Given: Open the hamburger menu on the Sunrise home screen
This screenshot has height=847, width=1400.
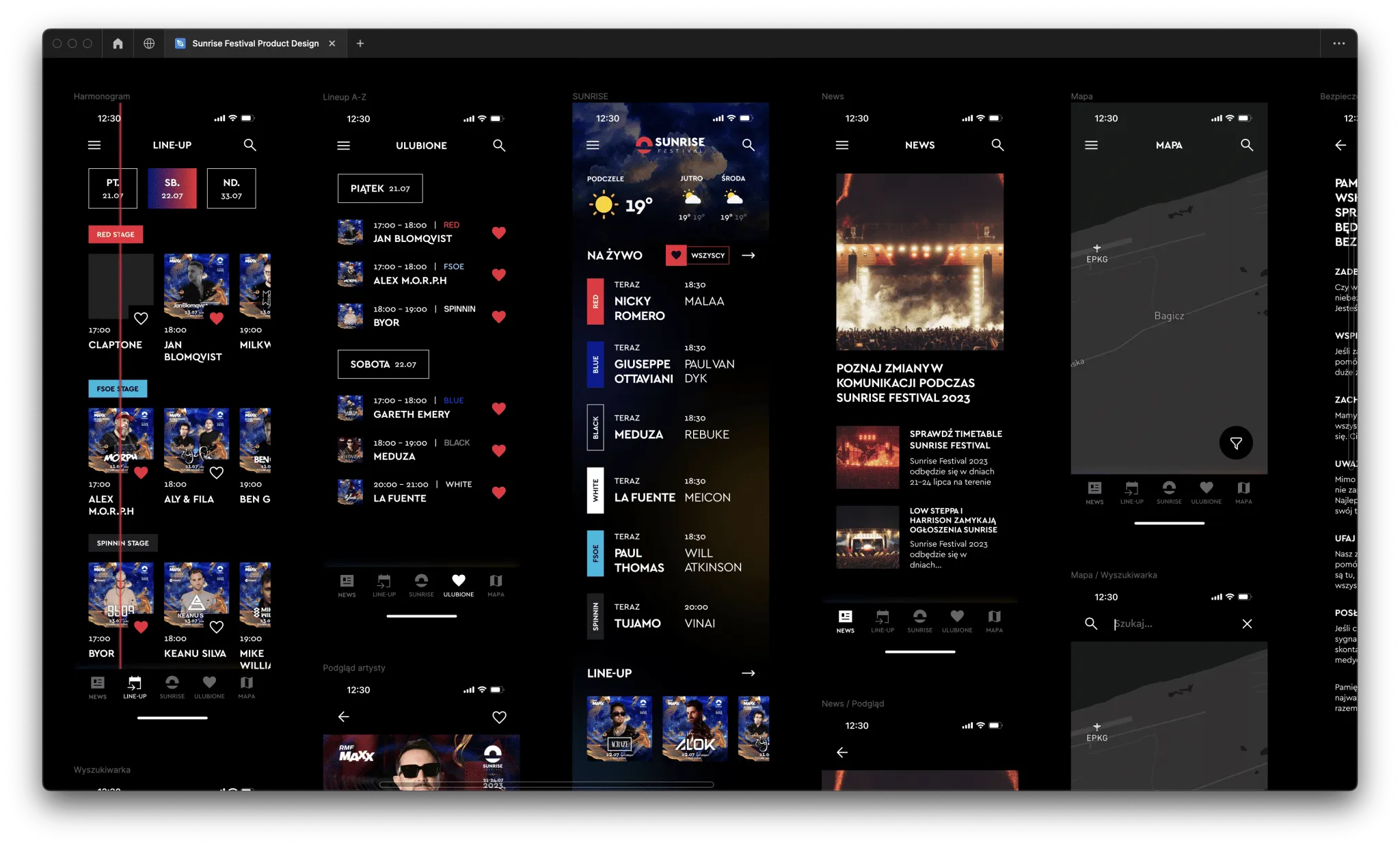Looking at the screenshot, I should [593, 145].
